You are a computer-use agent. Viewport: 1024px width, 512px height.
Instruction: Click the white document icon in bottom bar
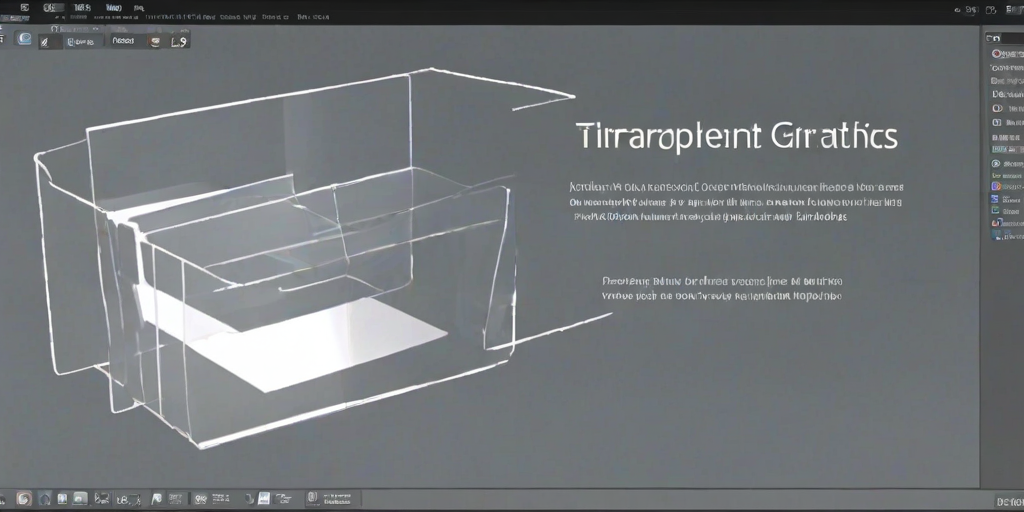pos(264,499)
